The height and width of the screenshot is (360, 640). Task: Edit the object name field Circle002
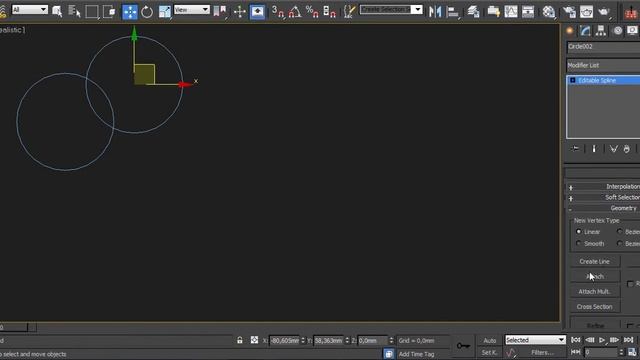tap(603, 47)
